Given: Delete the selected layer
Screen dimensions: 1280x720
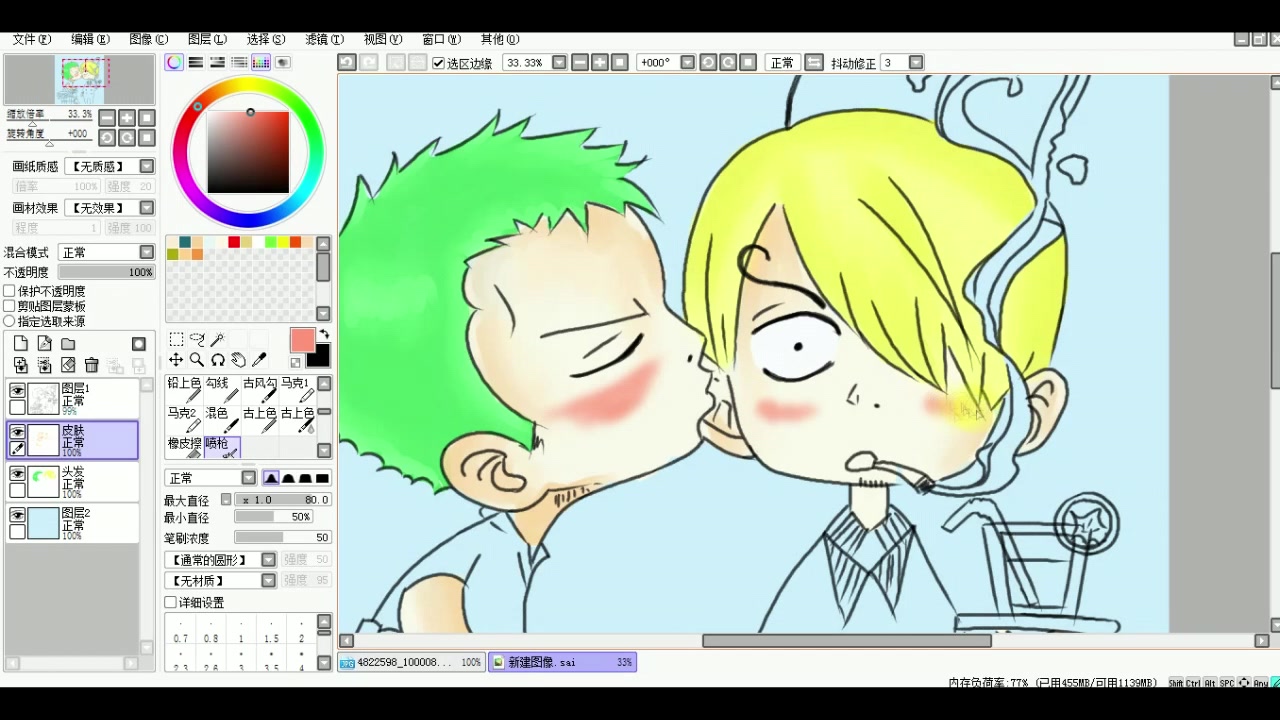Looking at the screenshot, I should 92,365.
